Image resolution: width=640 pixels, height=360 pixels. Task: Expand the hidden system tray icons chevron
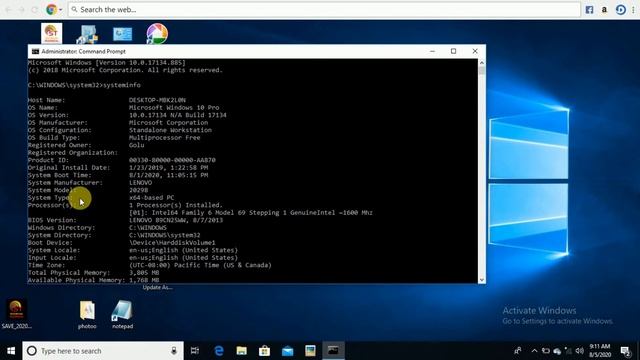tap(534, 351)
